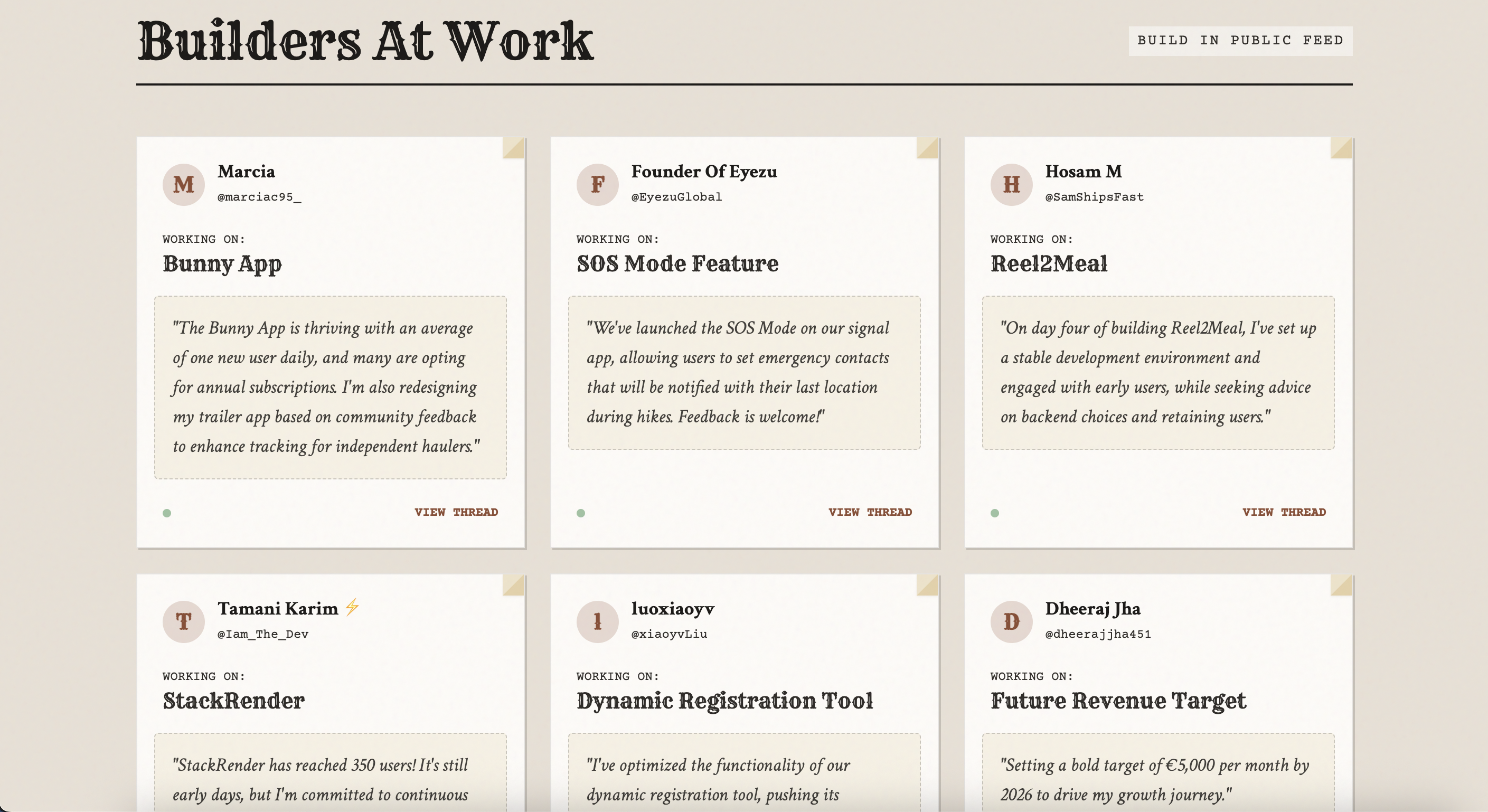The width and height of the screenshot is (1488, 812).
Task: Select Marcia's circular avatar icon
Action: 183,184
